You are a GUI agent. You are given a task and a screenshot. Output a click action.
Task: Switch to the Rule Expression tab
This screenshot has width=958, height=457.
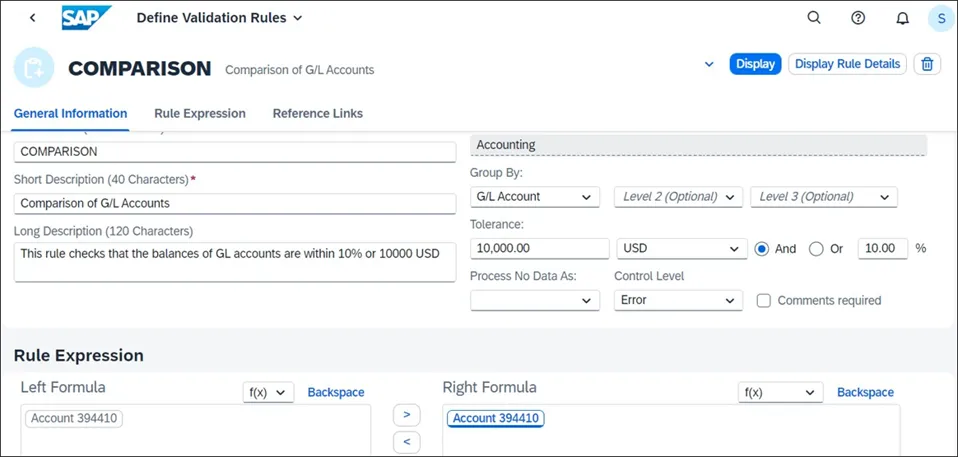click(200, 114)
